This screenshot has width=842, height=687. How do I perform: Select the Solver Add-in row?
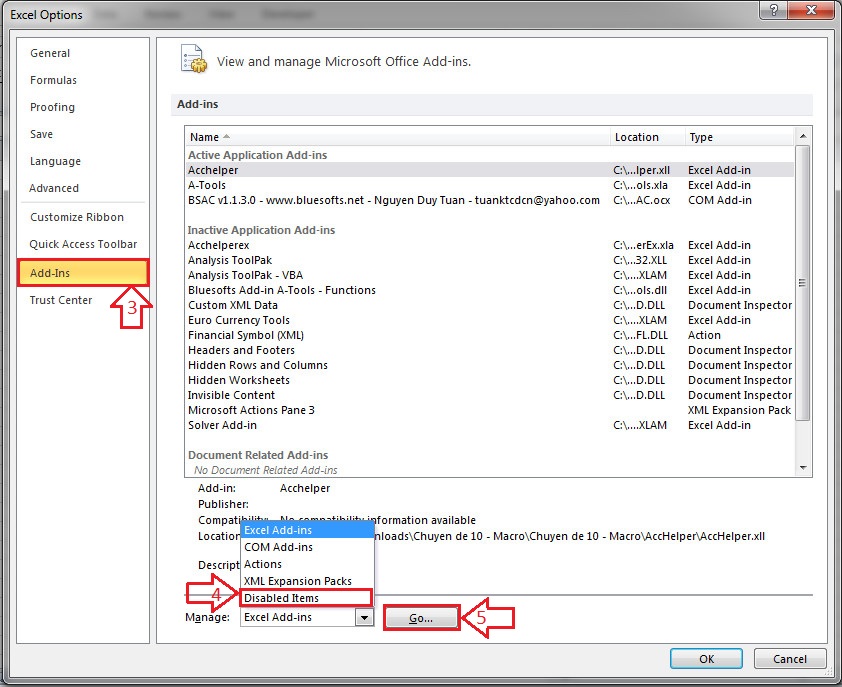click(490, 426)
